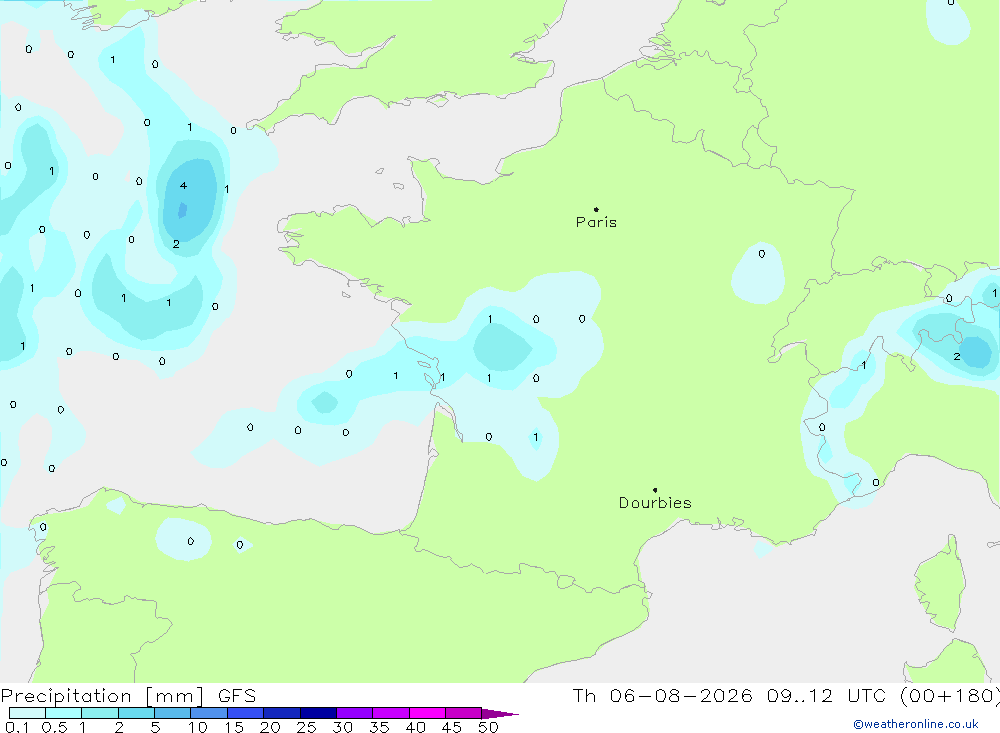
Task: Click the Dourbies city label
Action: [655, 503]
